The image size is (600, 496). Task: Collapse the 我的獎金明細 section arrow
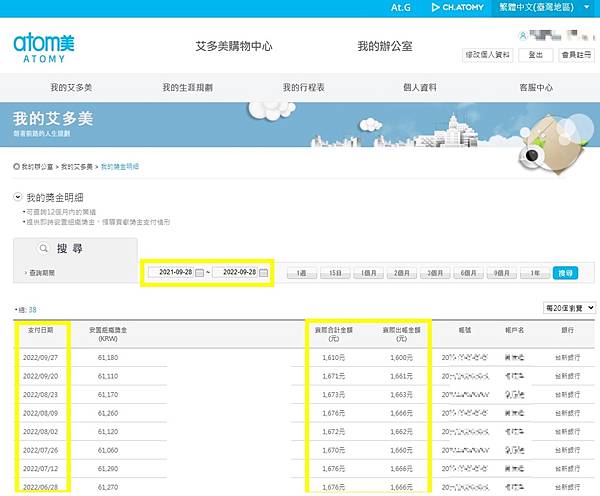[18, 197]
